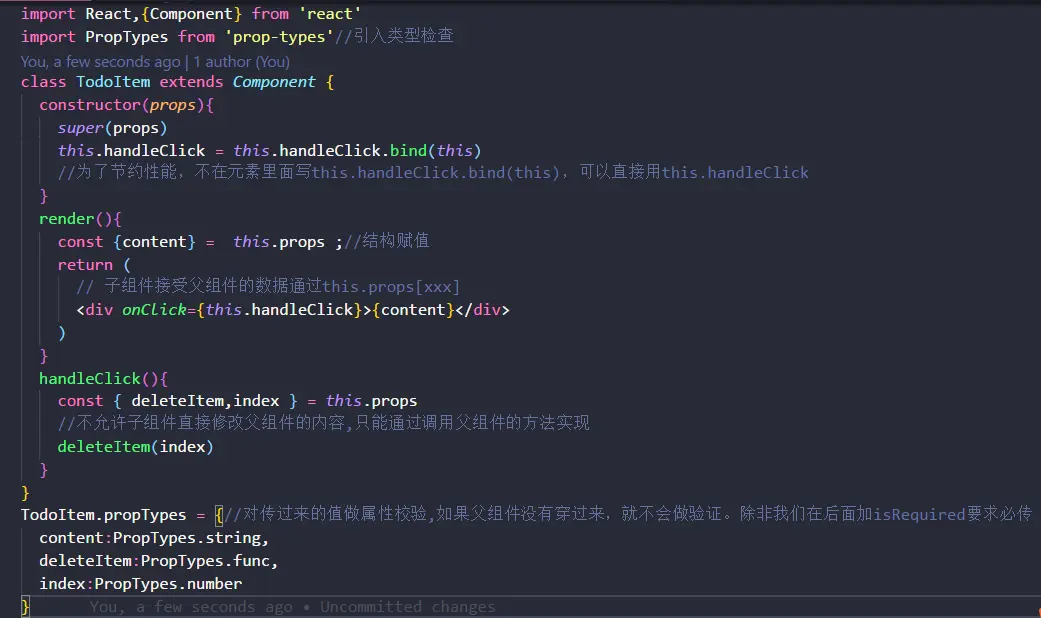Click the onClick attribute on the div
This screenshot has width=1041, height=618.
(x=154, y=310)
